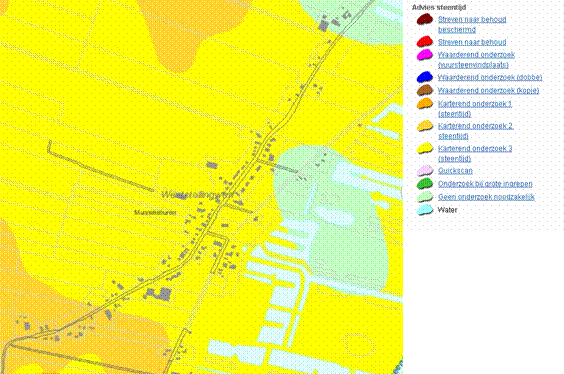Open 'Waarderend onderzoek (vuursteenvindplaats)' link
Screen dimensions: 564x374
click(x=476, y=60)
